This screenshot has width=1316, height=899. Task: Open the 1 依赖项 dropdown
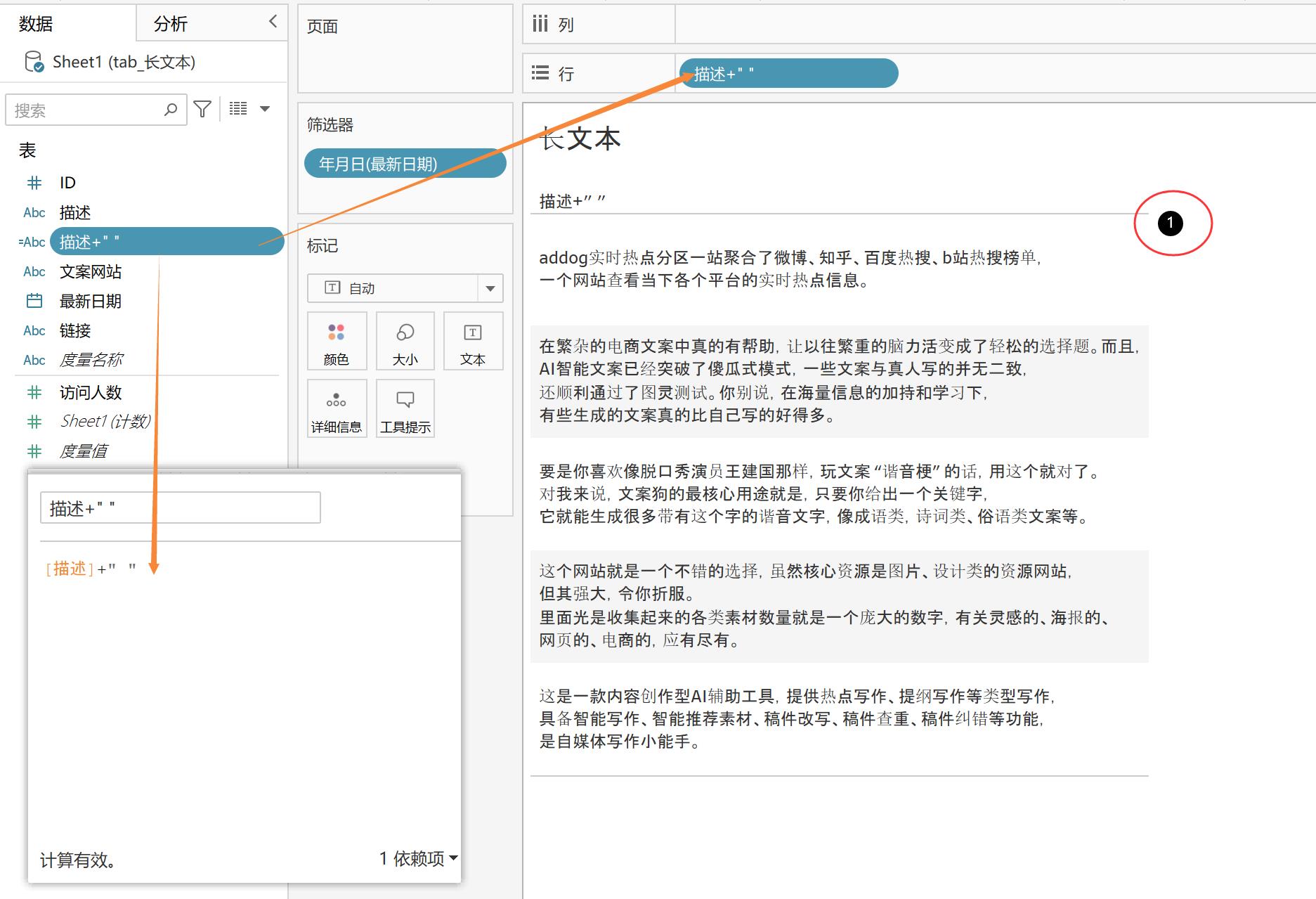click(419, 858)
